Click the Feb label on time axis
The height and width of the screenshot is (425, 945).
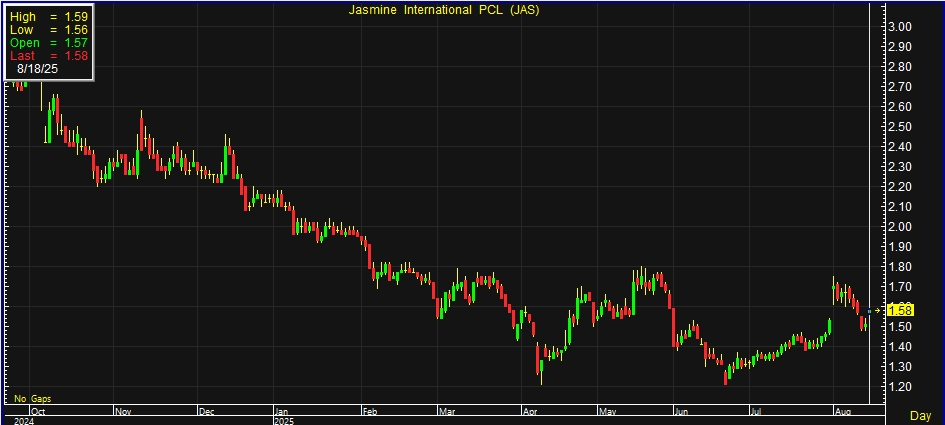tap(369, 412)
